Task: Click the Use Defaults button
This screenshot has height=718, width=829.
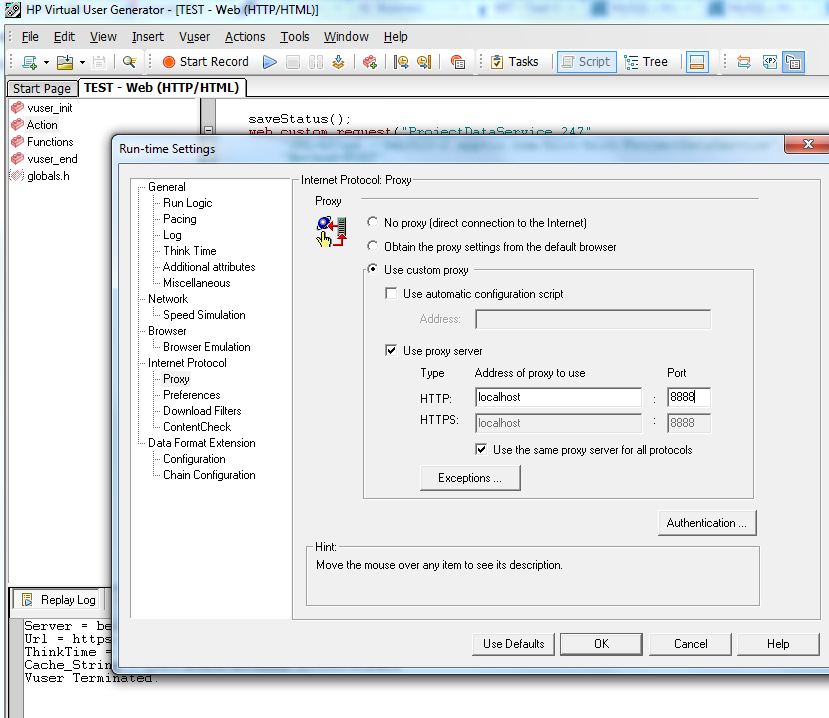Action: click(513, 643)
